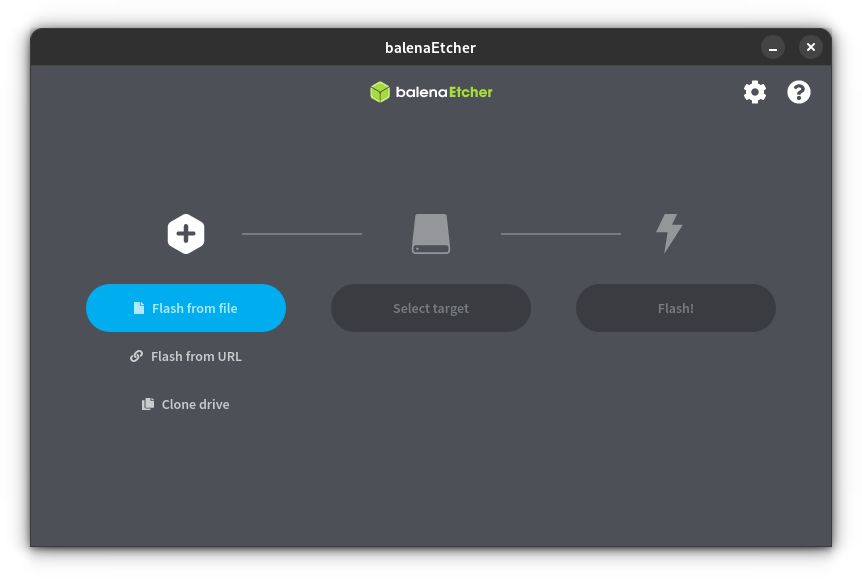862x579 pixels.
Task: Click the lightning bolt flash icon
Action: (669, 233)
